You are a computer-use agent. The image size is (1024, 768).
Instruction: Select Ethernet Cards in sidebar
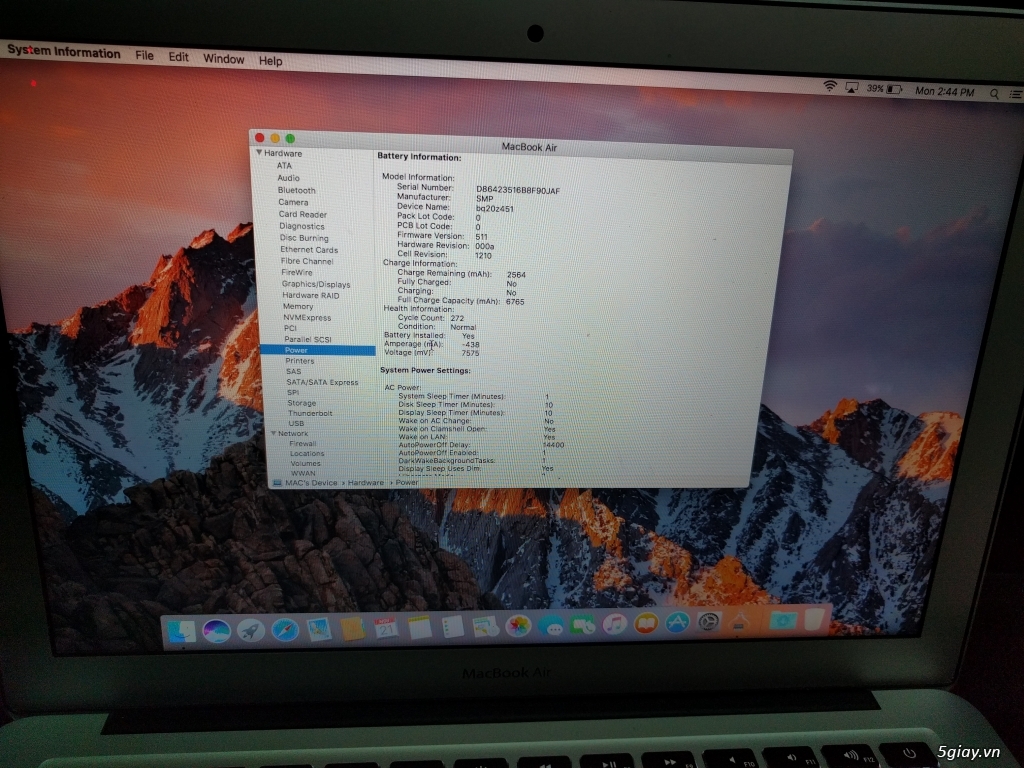[x=309, y=249]
